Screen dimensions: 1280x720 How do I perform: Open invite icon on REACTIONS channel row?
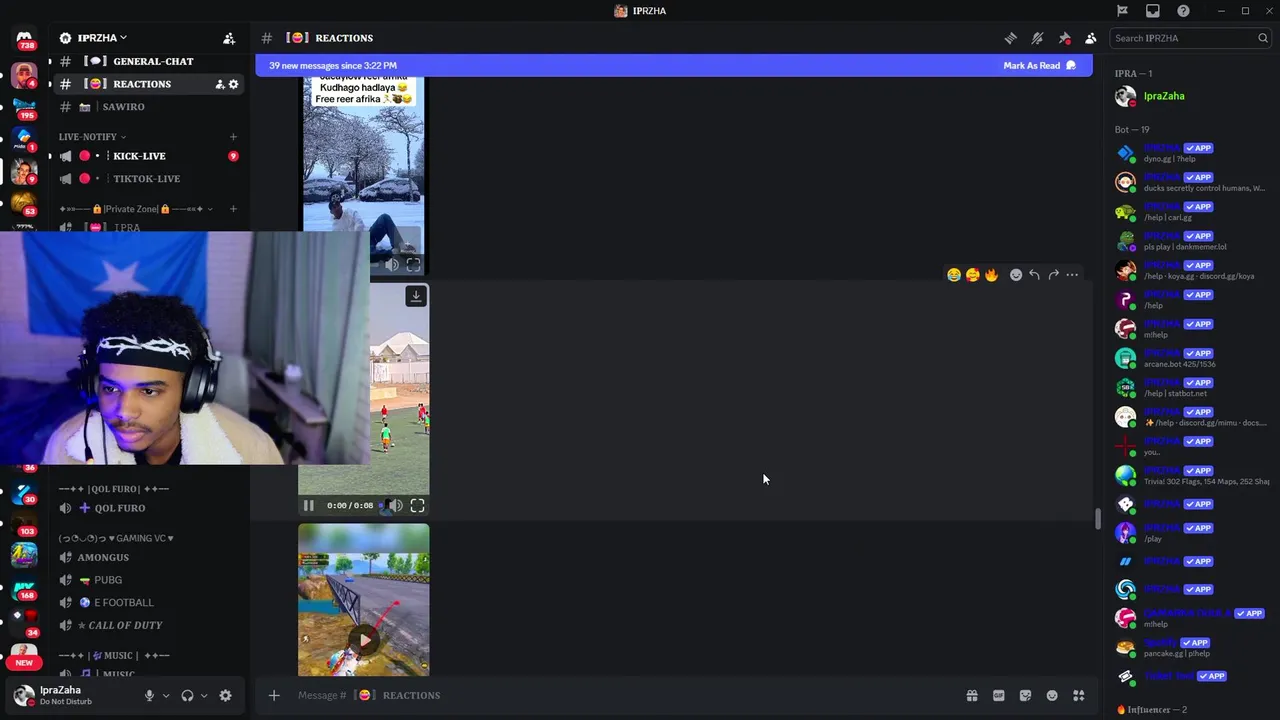[x=219, y=84]
